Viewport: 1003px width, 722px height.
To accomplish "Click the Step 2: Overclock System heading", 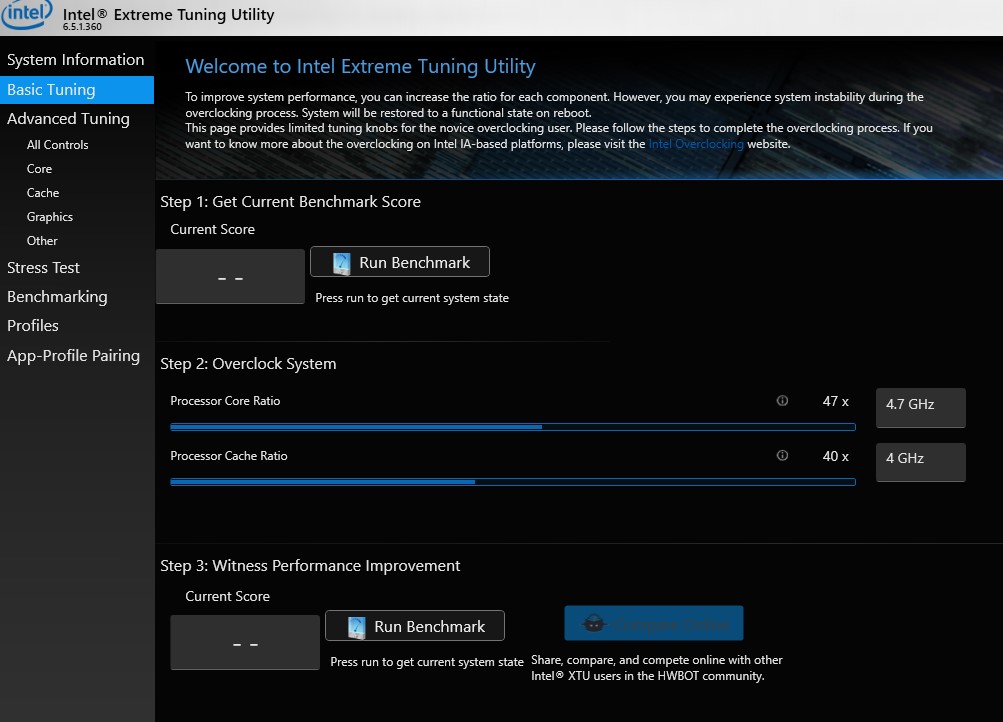I will tap(248, 364).
